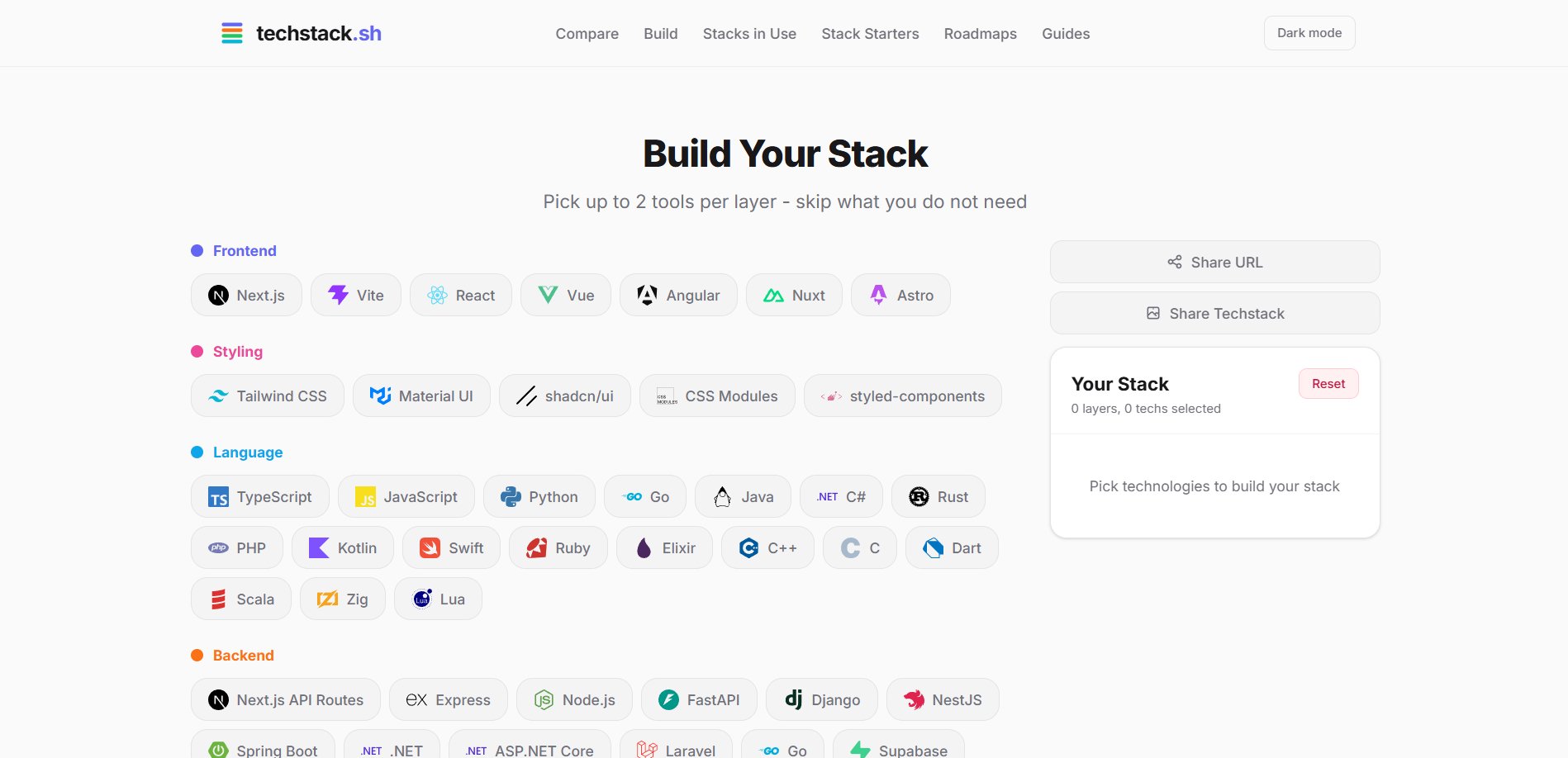Pick the Angular logo
Screen dimensions: 1568x758
(x=646, y=295)
